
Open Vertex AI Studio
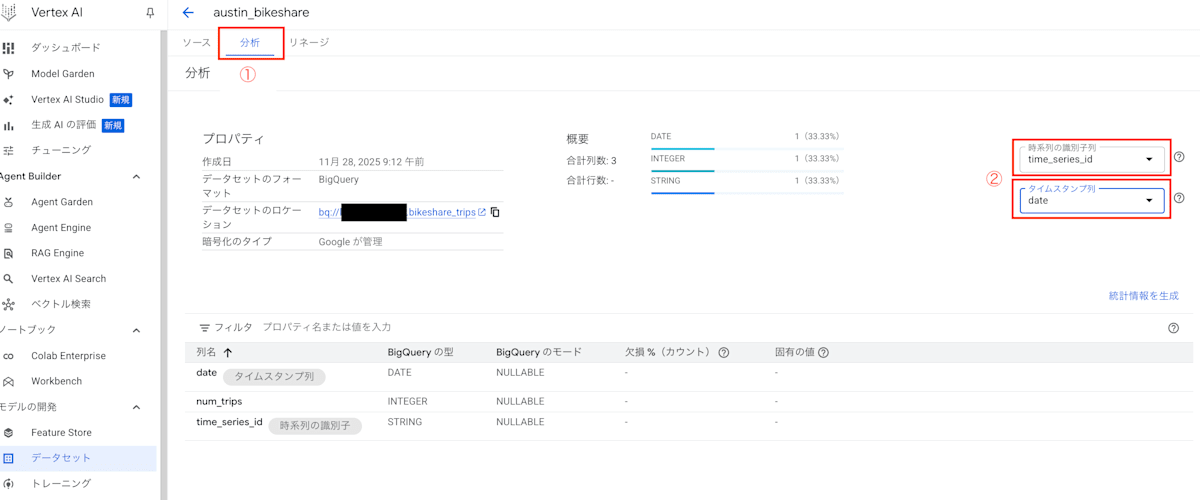(x=68, y=100)
